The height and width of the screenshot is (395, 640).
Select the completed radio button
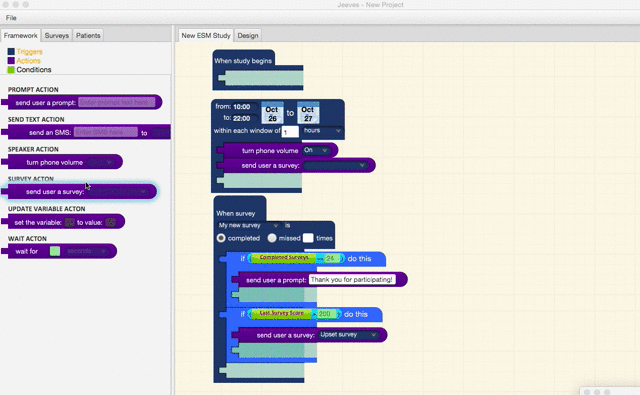click(221, 238)
